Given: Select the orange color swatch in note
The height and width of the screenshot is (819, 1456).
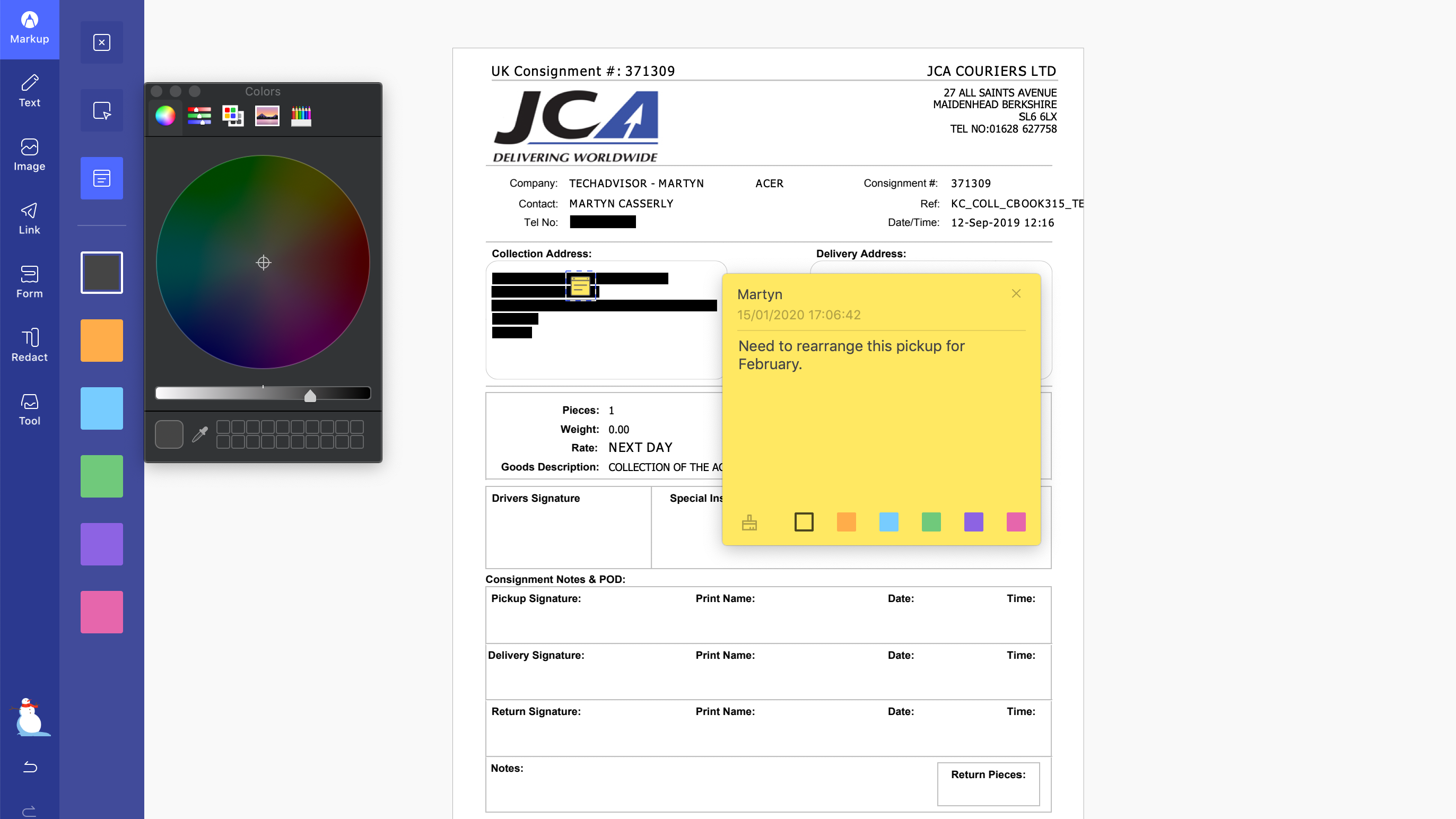Looking at the screenshot, I should pos(846,521).
